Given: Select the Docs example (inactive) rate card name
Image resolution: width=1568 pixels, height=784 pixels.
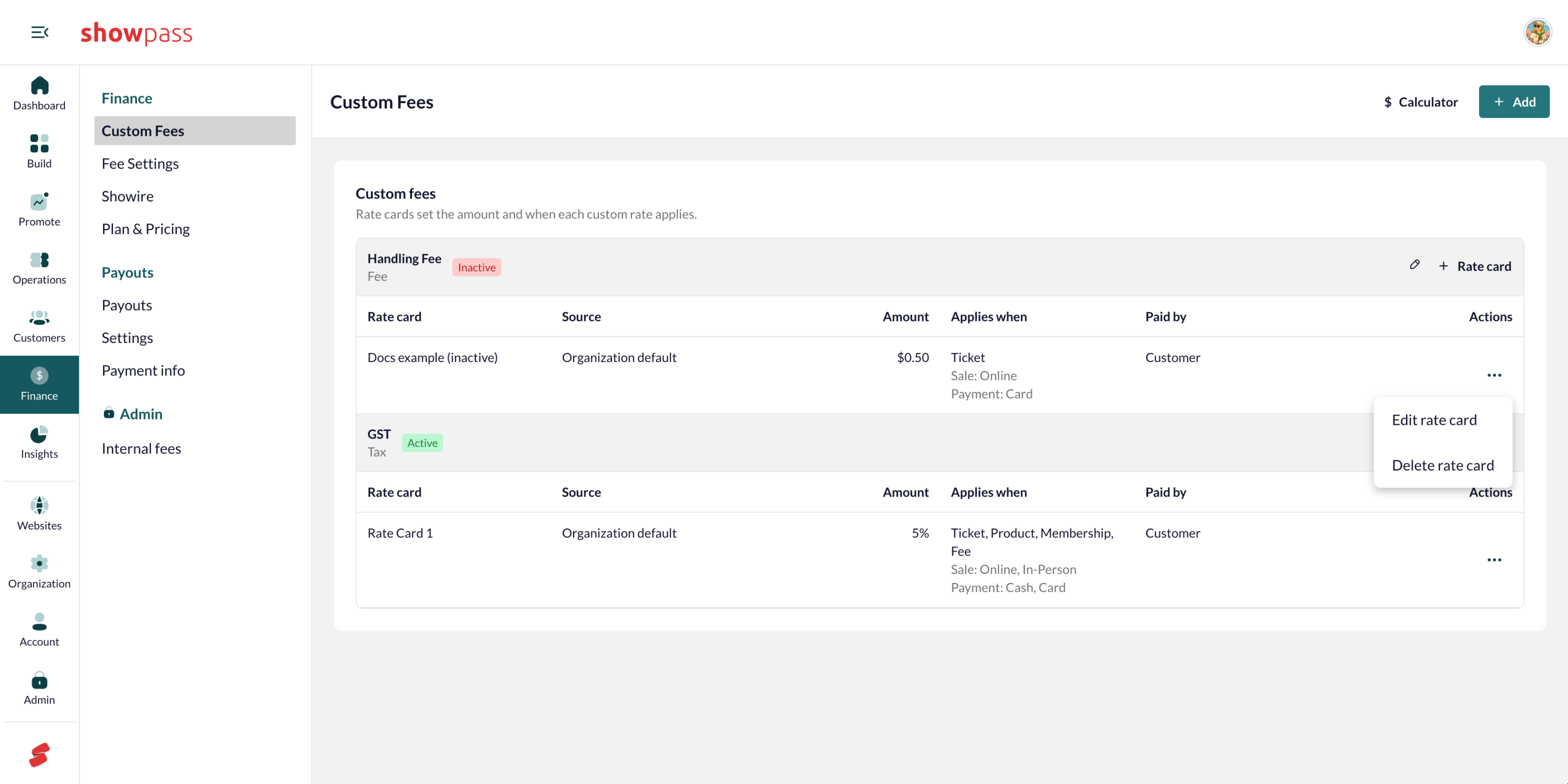Looking at the screenshot, I should 432,357.
